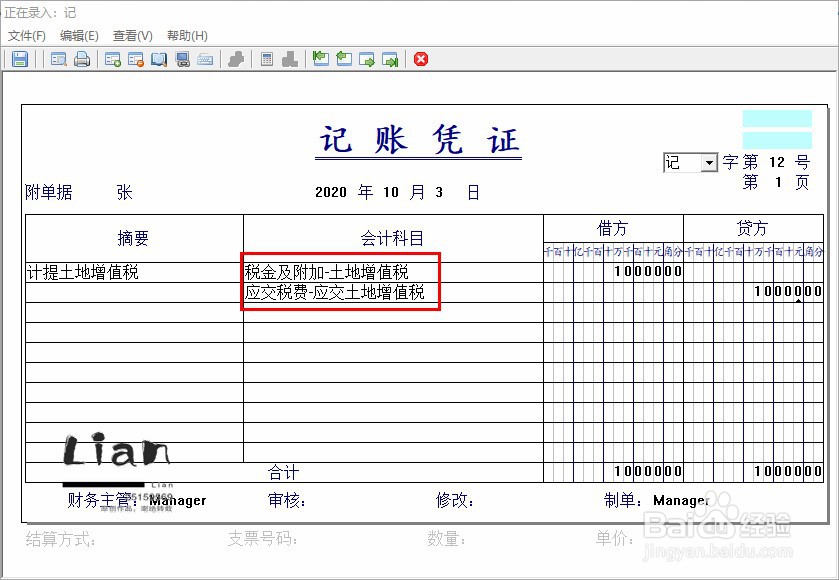839x580 pixels.
Task: Open the 文件(F) menu
Action: 26,35
